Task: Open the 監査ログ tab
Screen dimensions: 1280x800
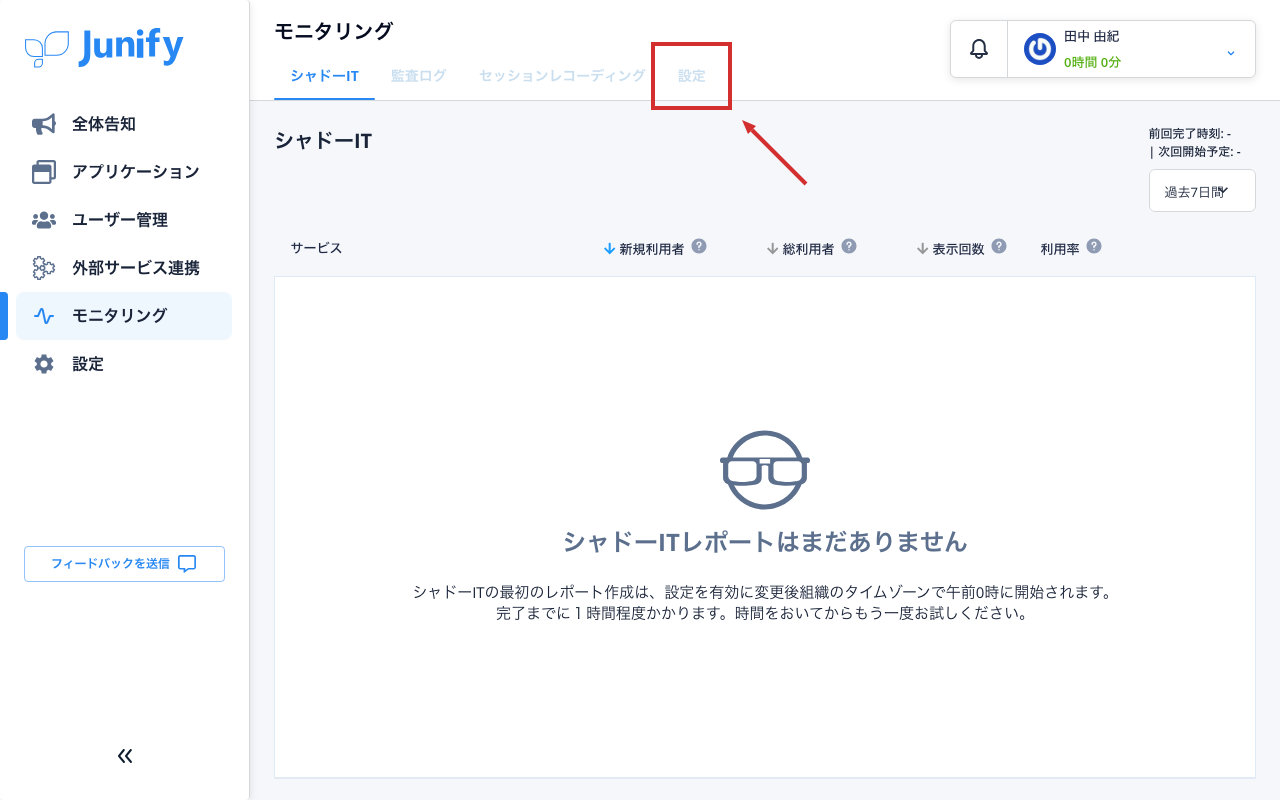Action: [x=419, y=76]
